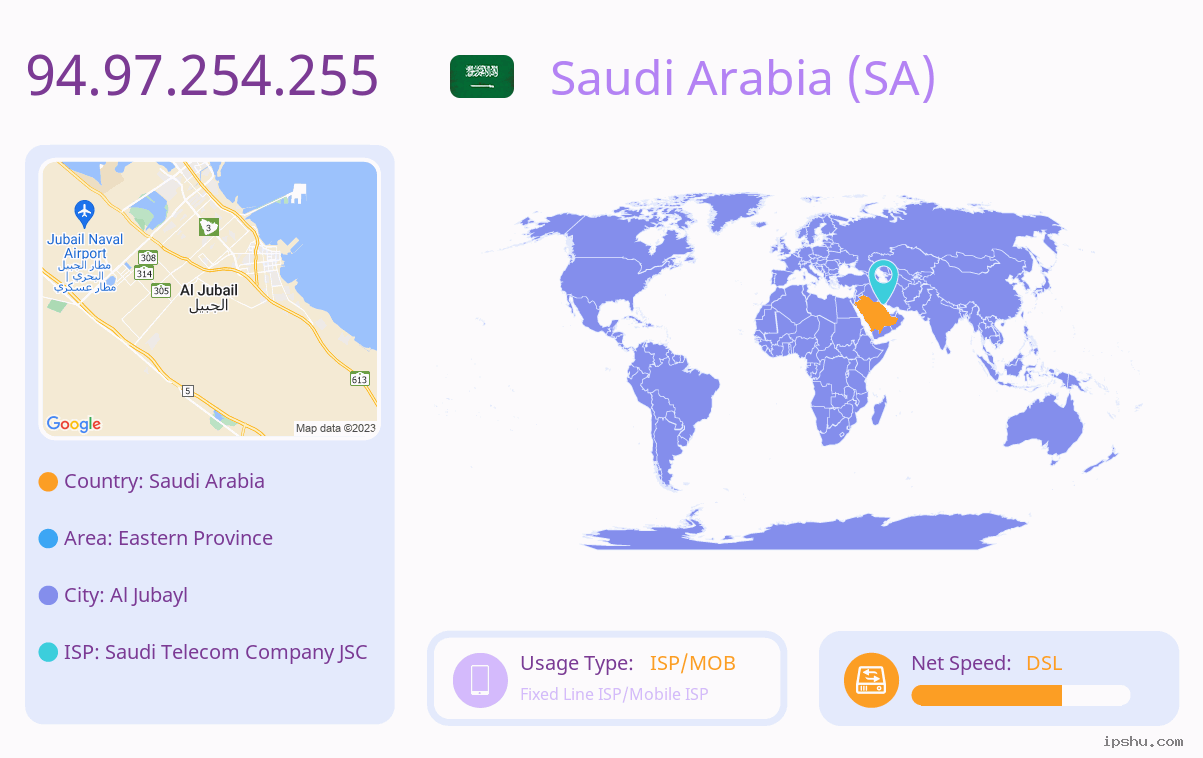Click route 613 marker on the map
The height and width of the screenshot is (758, 1203).
coord(360,379)
